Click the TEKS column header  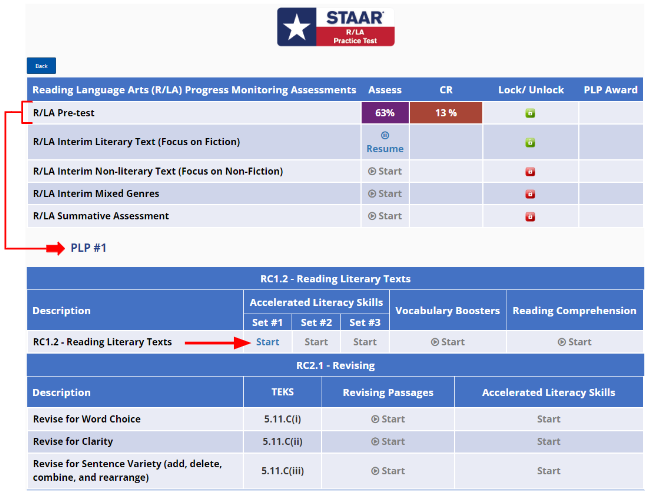click(283, 392)
